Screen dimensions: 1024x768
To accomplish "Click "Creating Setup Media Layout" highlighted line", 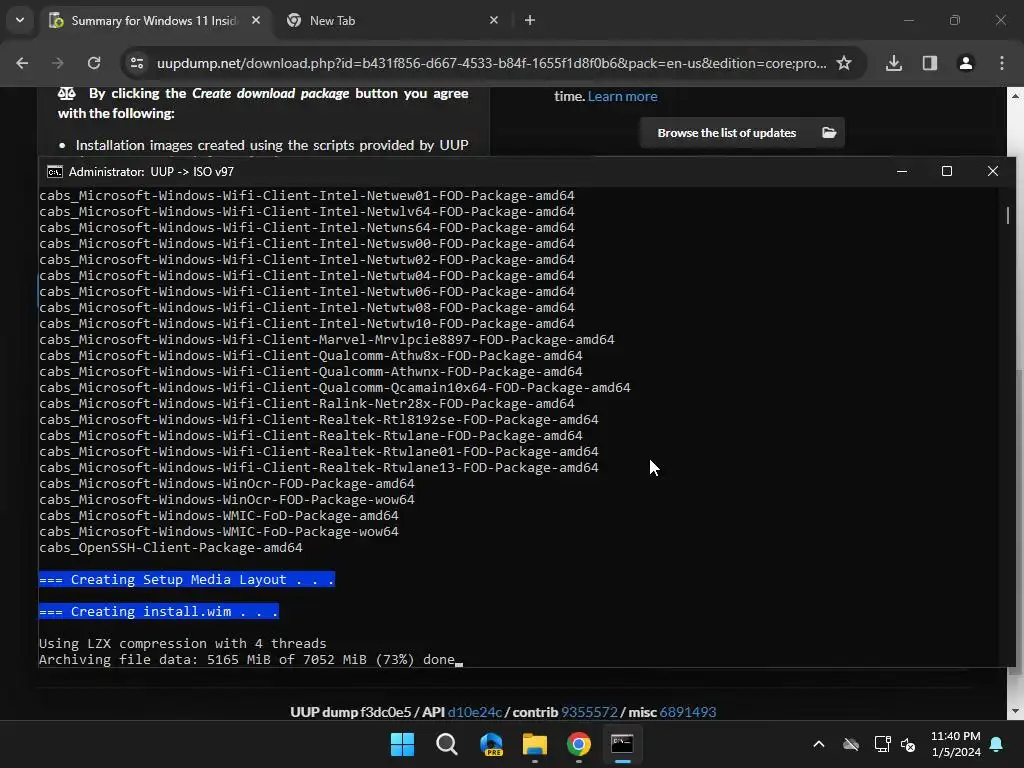I will click(x=187, y=579).
